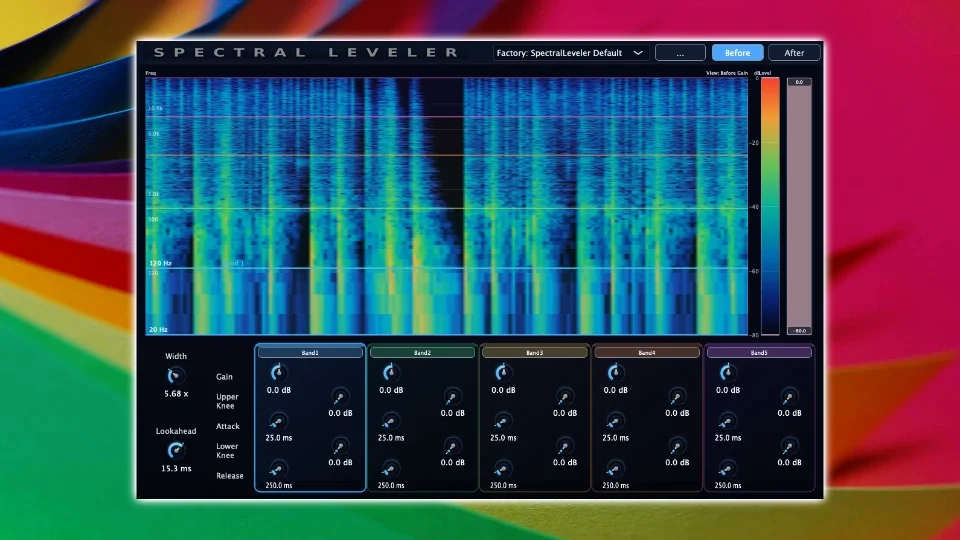Click the Band5 Upper Knee knob
The image size is (960, 540).
789,397
